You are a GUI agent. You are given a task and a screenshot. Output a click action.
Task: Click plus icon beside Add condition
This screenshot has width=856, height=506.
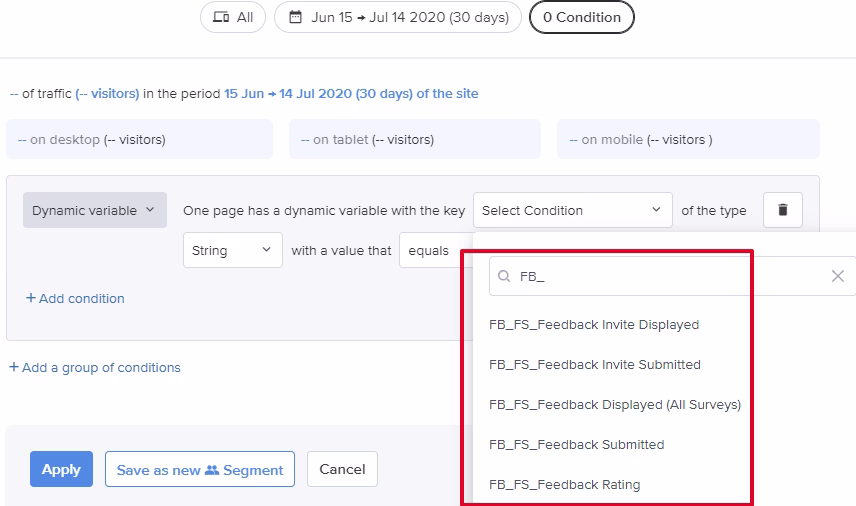[x=31, y=298]
